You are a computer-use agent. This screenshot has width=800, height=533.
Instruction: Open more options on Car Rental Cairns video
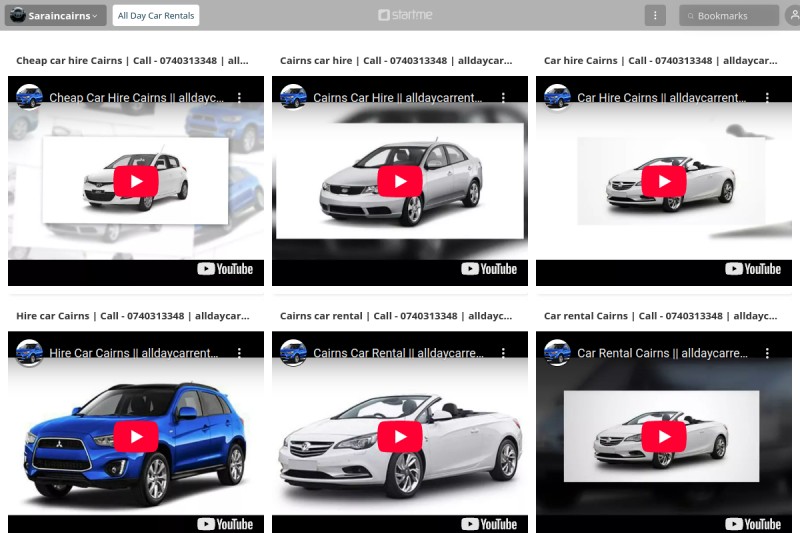(767, 353)
